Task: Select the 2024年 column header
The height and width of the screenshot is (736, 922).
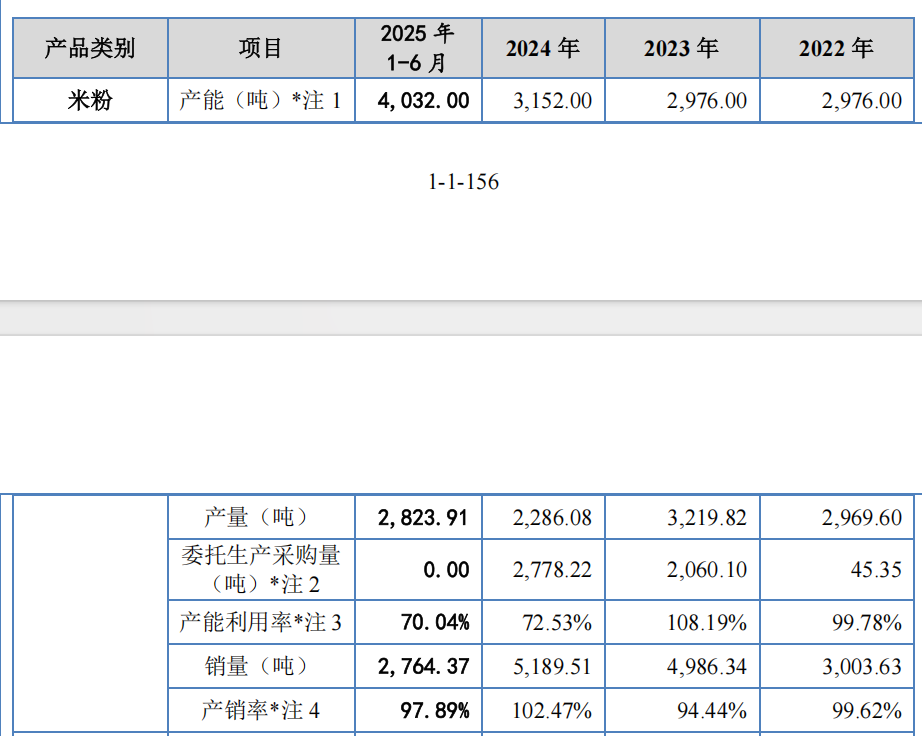Action: tap(543, 47)
